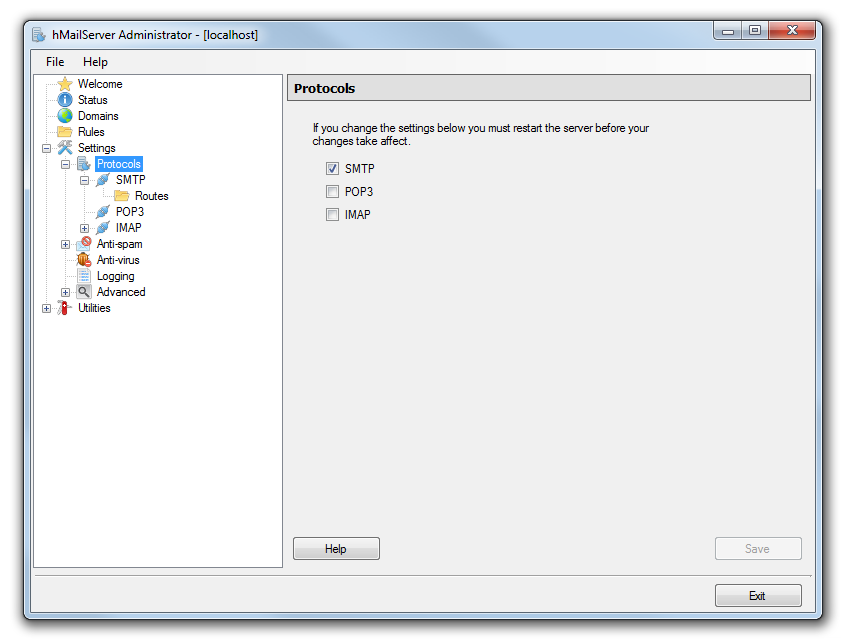Click the Anti-spam tree icon

(84, 244)
